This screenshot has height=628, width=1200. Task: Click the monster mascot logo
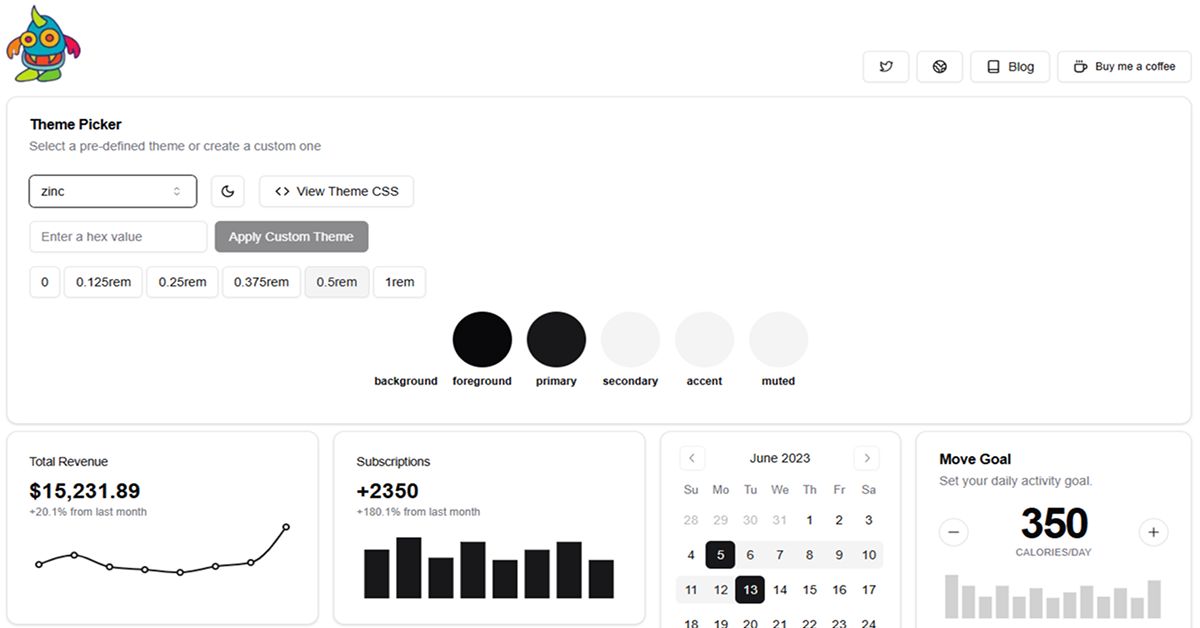click(42, 46)
